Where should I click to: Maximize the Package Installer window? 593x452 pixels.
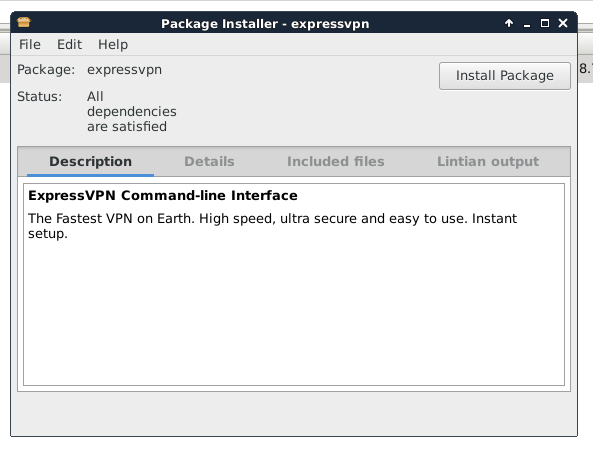click(545, 23)
